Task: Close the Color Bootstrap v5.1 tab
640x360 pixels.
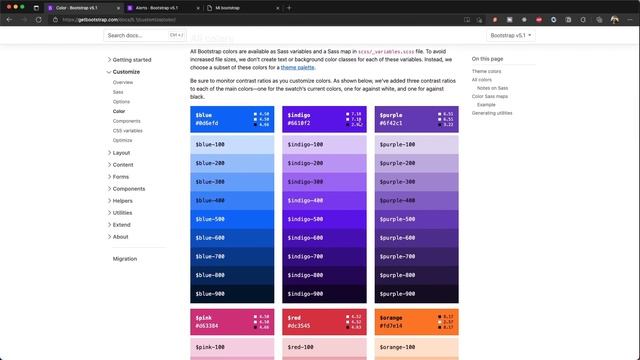Action: click(x=118, y=8)
